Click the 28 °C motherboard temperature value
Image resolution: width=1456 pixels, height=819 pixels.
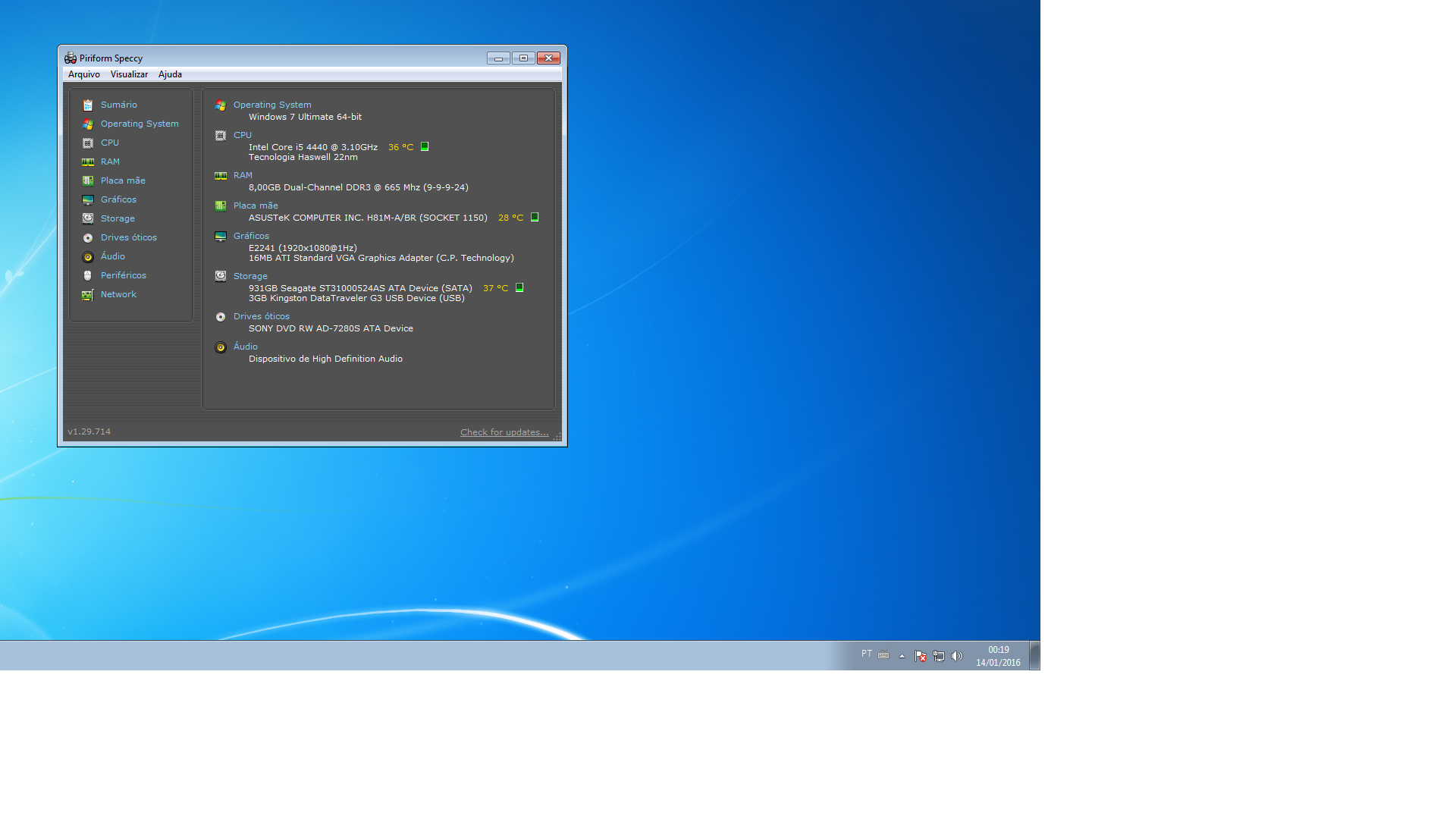[511, 218]
